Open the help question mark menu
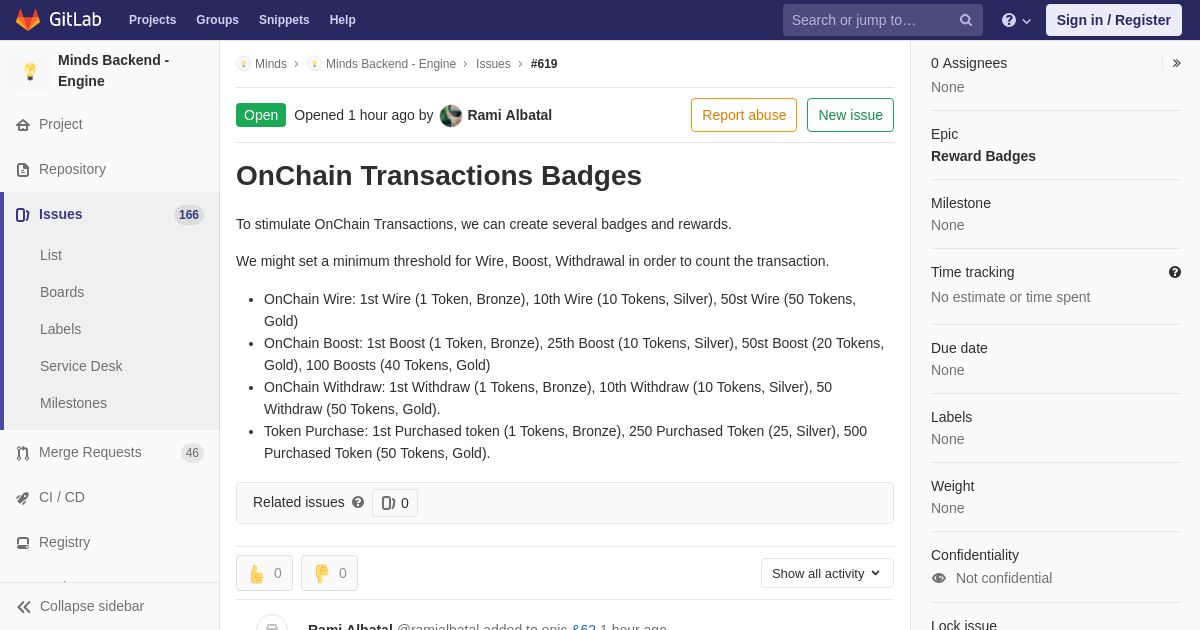The image size is (1200, 630). click(1016, 20)
